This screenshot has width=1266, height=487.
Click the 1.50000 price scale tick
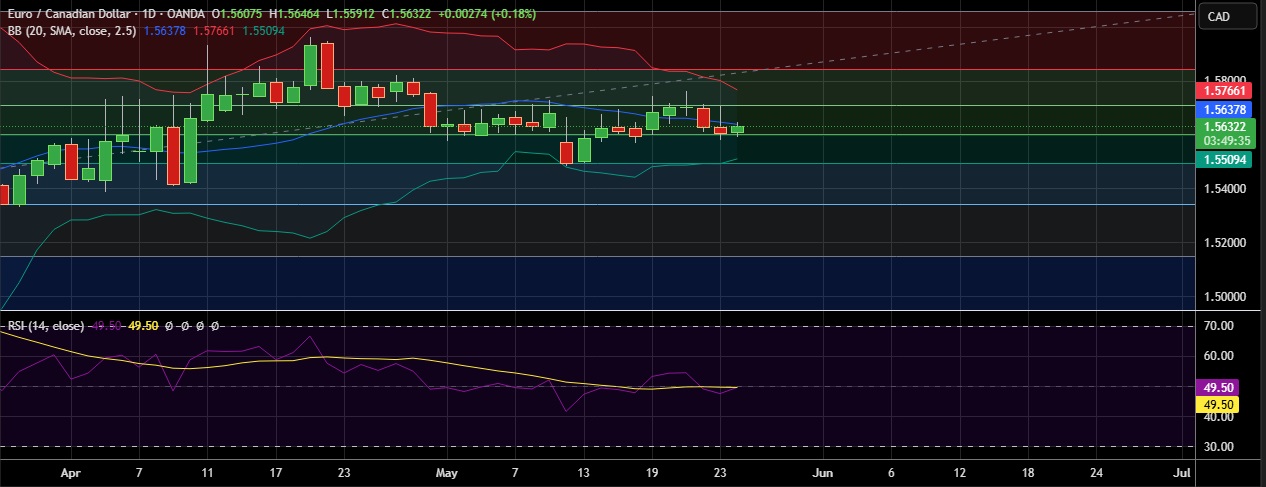click(x=1223, y=297)
